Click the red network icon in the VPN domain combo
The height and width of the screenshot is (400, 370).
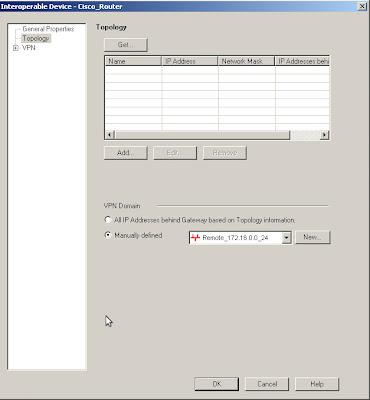[195, 238]
